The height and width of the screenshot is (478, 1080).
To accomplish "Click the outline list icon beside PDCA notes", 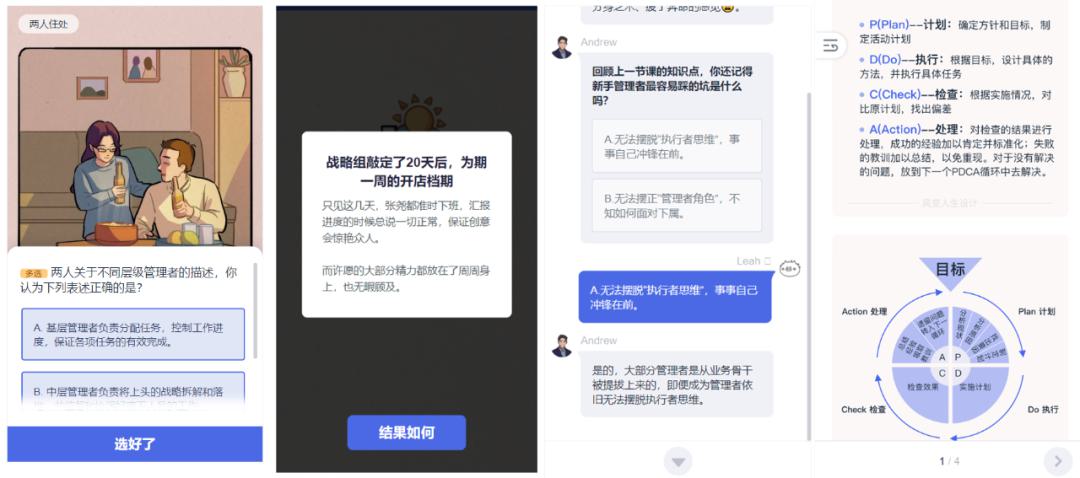I will [830, 46].
